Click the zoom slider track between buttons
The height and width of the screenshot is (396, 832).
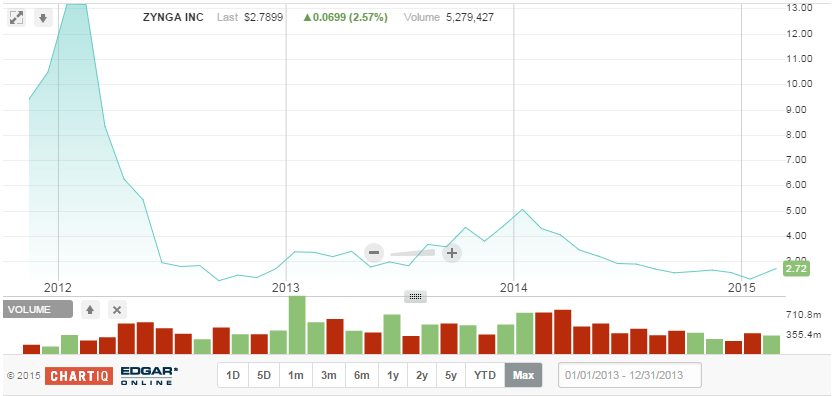click(x=413, y=253)
